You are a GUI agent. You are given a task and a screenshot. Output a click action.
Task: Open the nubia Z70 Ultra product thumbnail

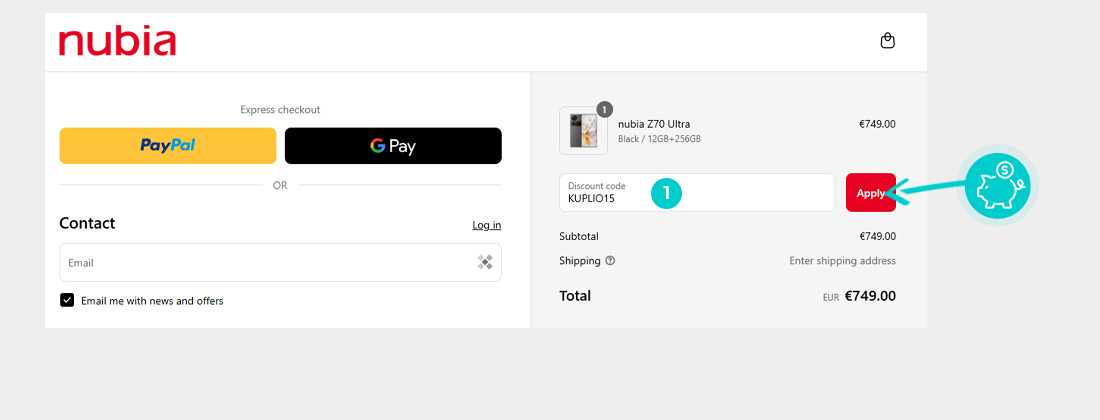coord(583,130)
